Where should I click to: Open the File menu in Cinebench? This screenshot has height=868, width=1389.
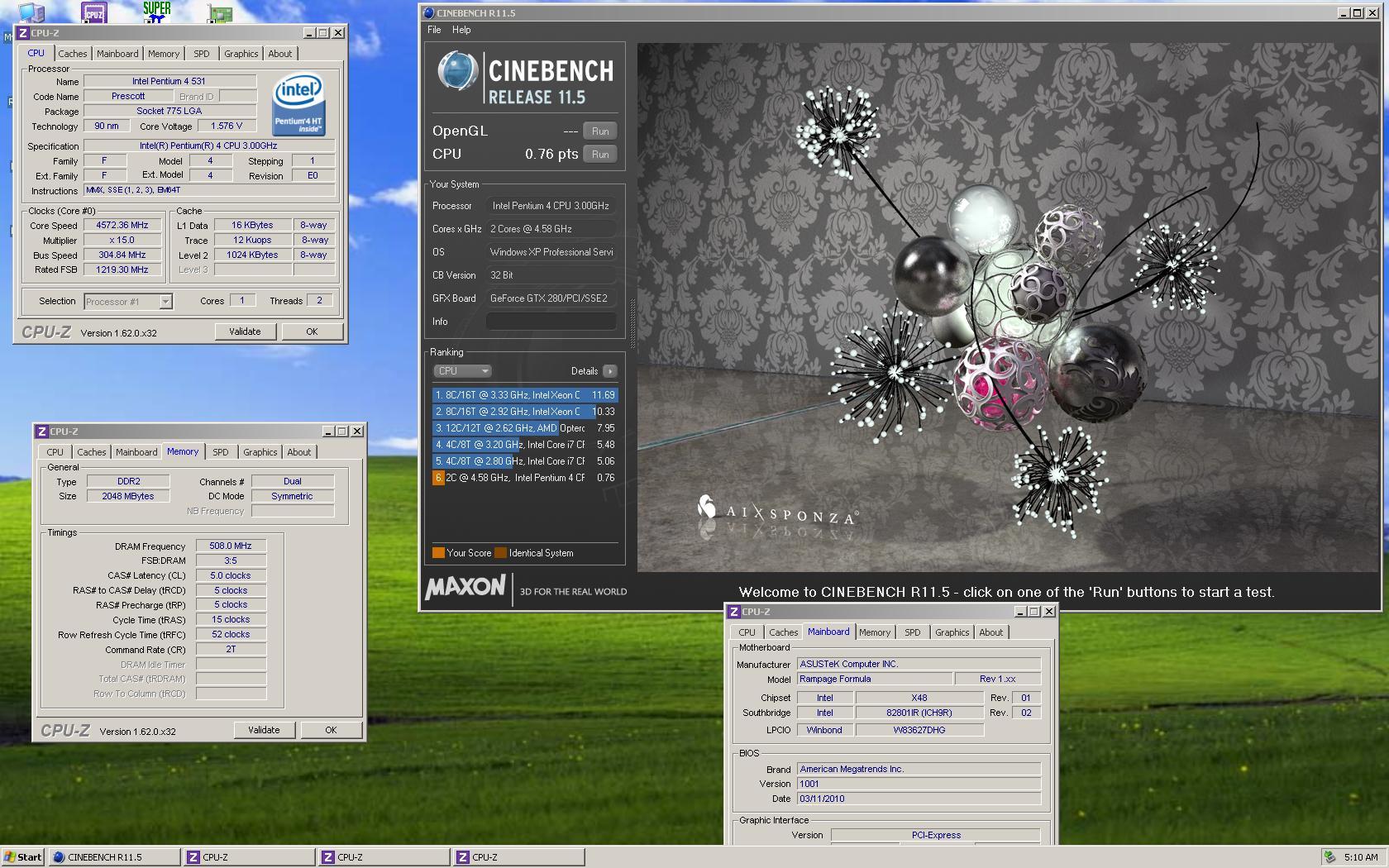coord(434,30)
